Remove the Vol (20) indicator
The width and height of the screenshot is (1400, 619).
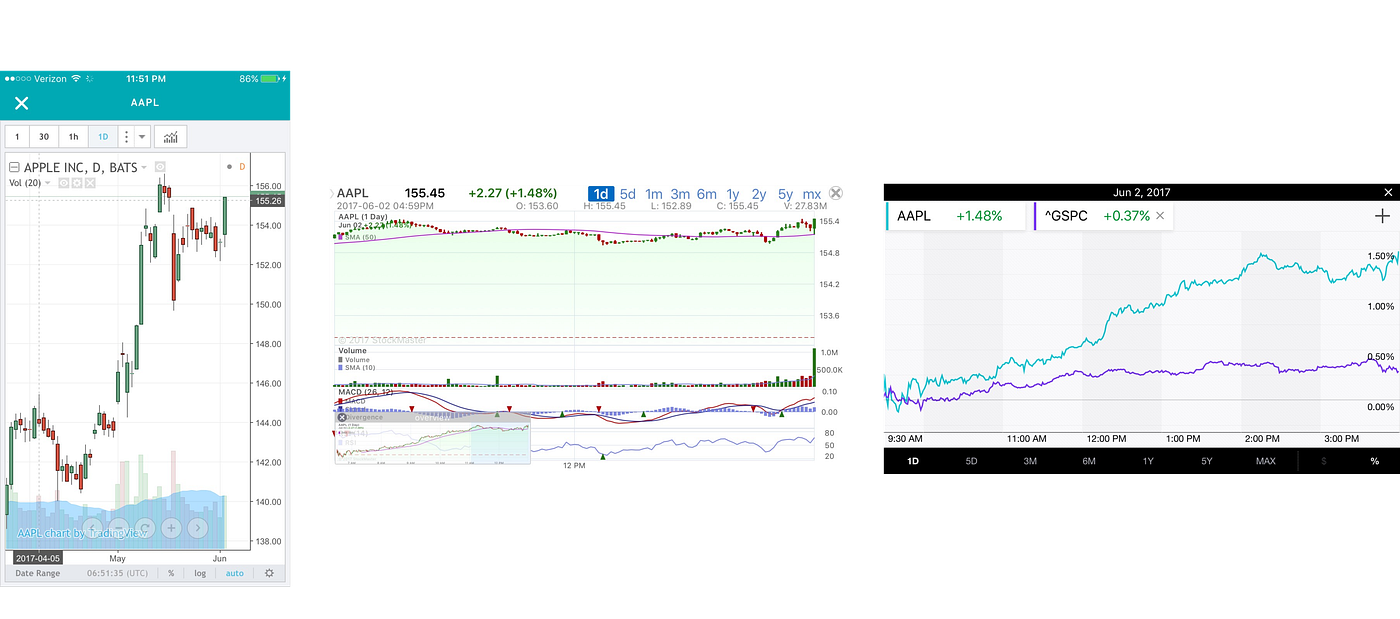click(89, 183)
